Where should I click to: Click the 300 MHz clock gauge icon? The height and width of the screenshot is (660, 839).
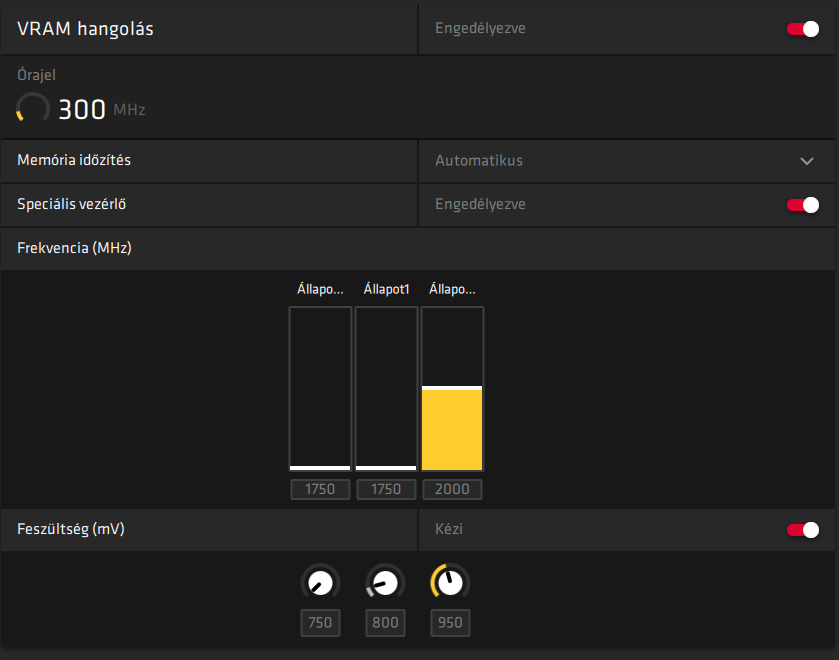tap(33, 109)
